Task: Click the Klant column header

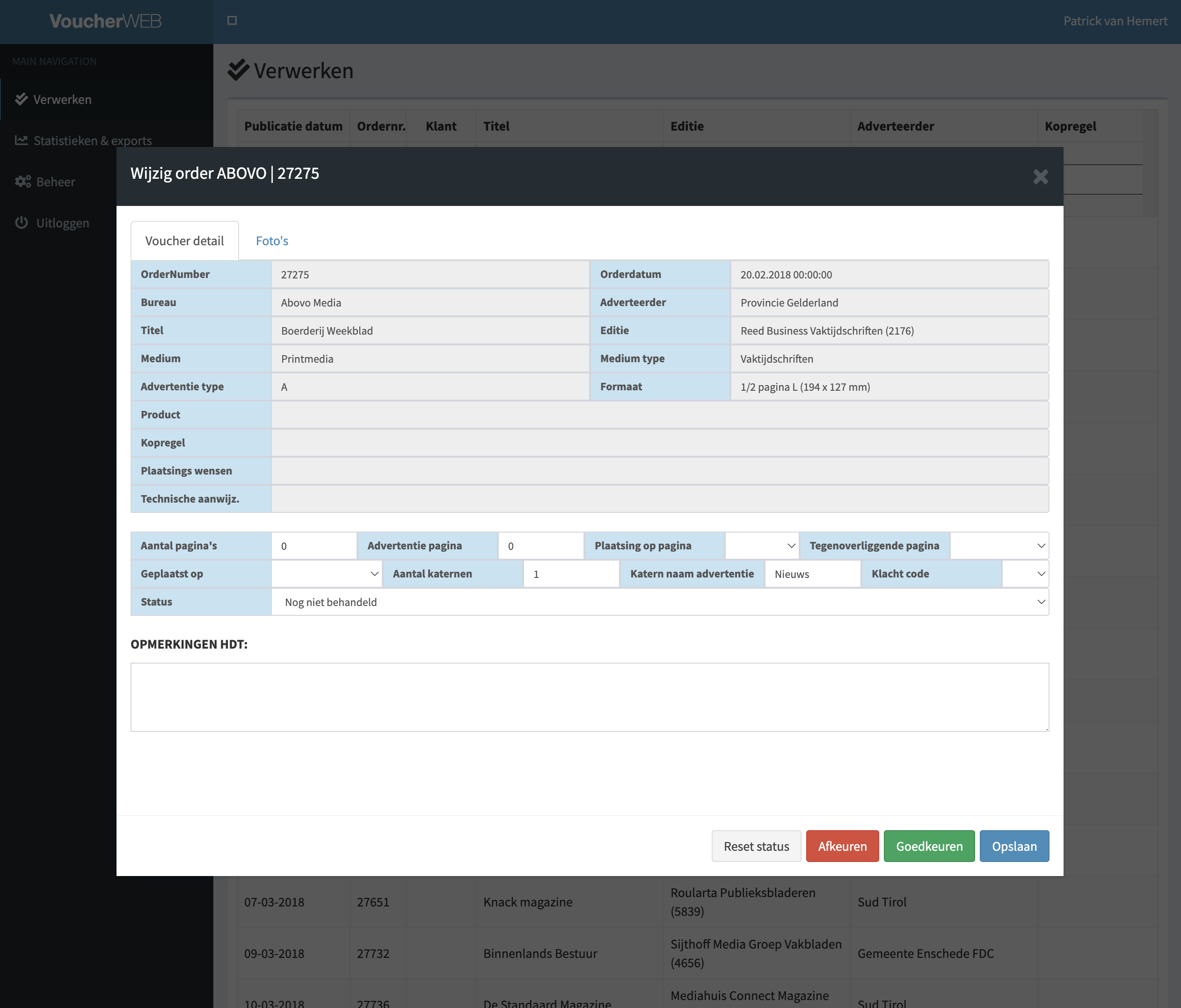Action: (x=441, y=126)
